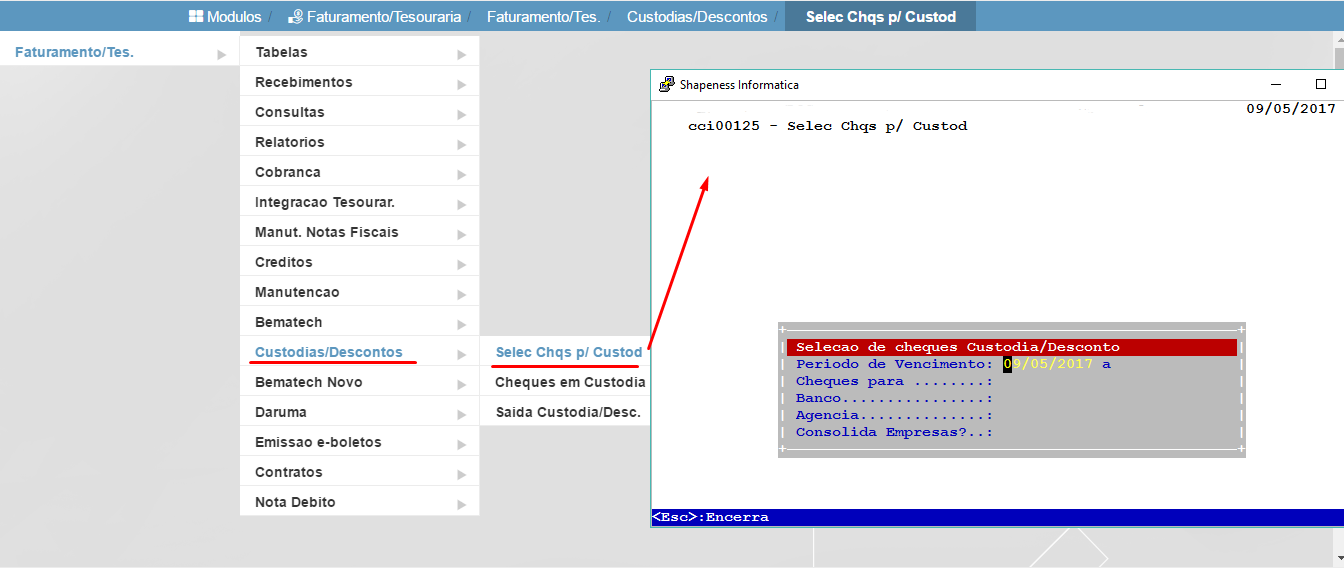Expand the Relatorios submenu arrow

tap(462, 144)
